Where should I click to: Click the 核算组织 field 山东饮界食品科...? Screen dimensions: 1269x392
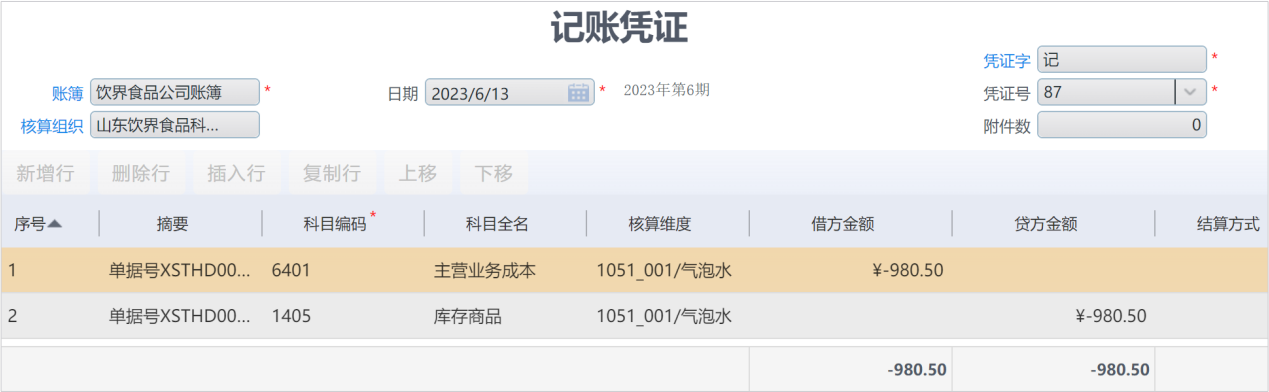(x=175, y=125)
